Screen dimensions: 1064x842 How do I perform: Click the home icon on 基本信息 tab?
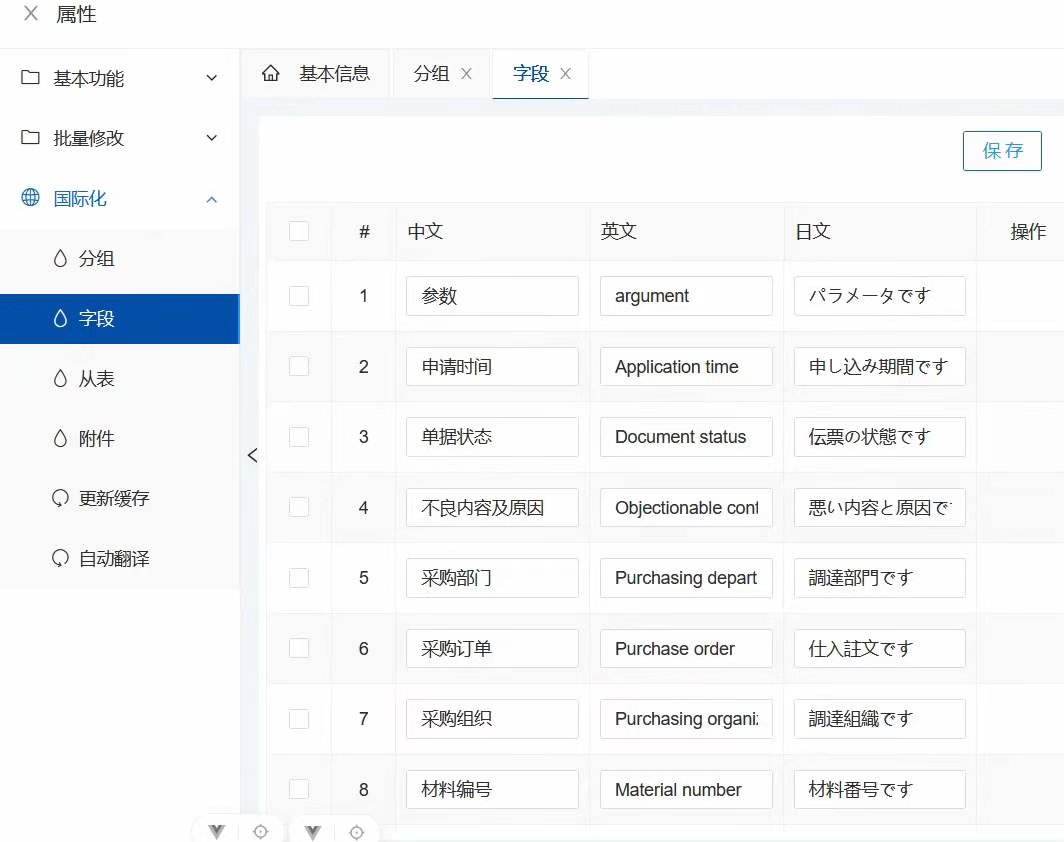tap(270, 74)
